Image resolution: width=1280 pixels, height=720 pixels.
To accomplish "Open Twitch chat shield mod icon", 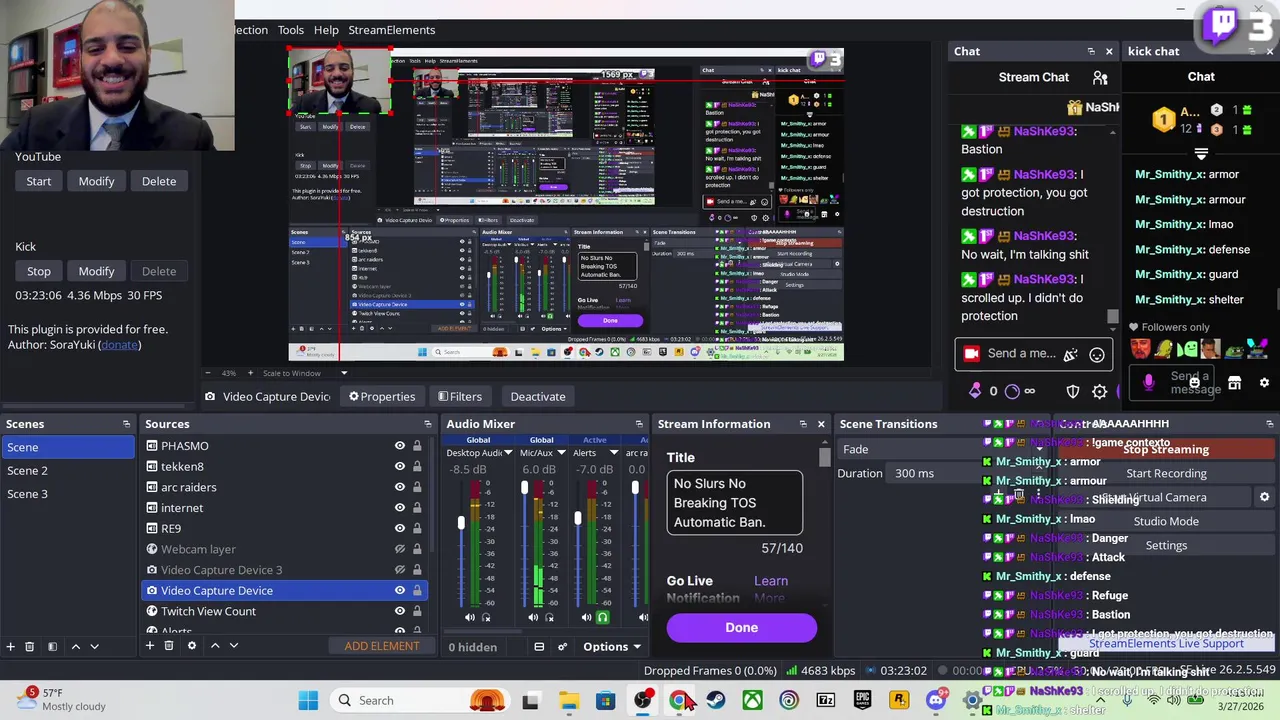I will (x=1073, y=391).
